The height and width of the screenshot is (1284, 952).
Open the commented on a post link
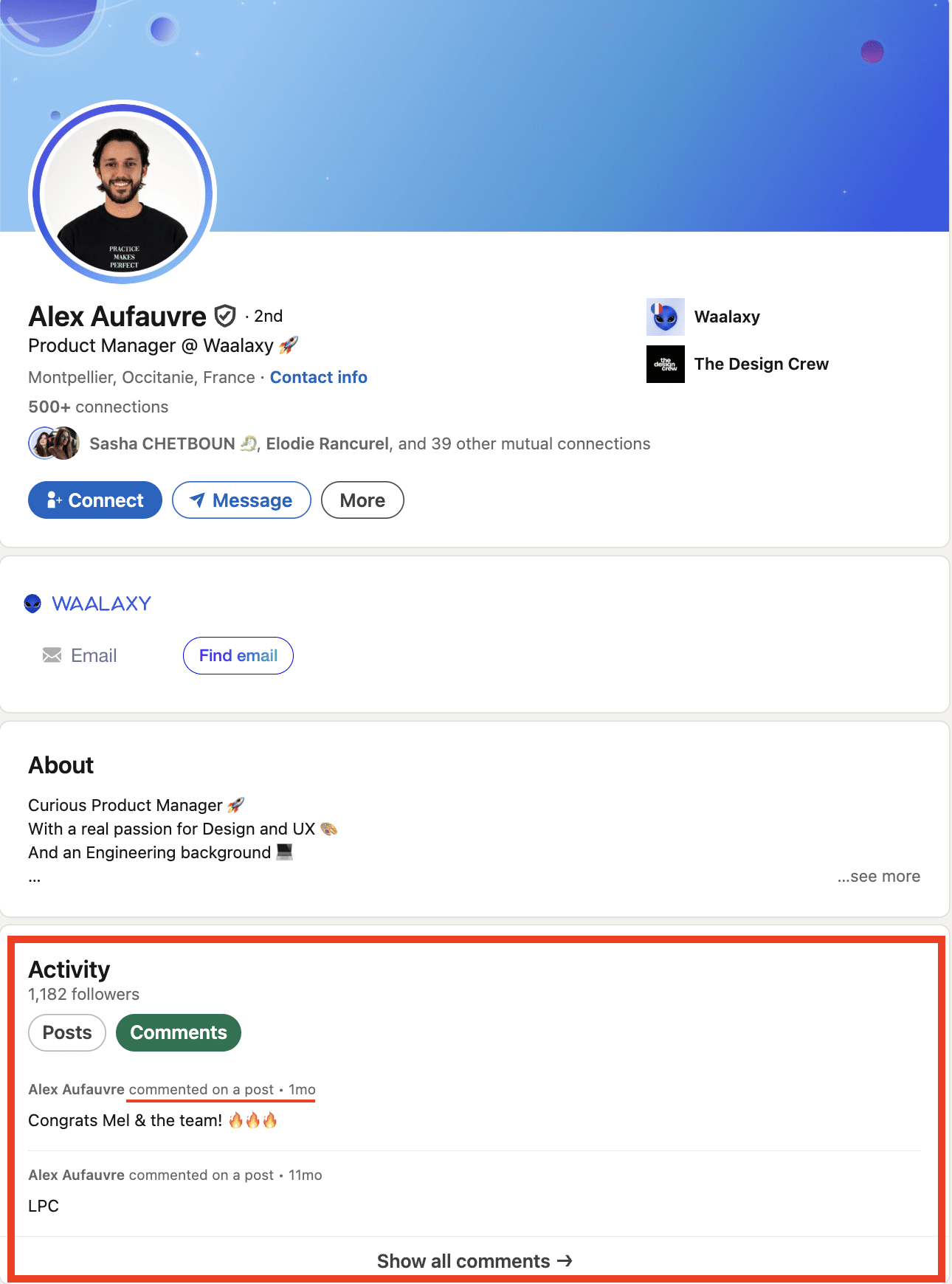[201, 1089]
